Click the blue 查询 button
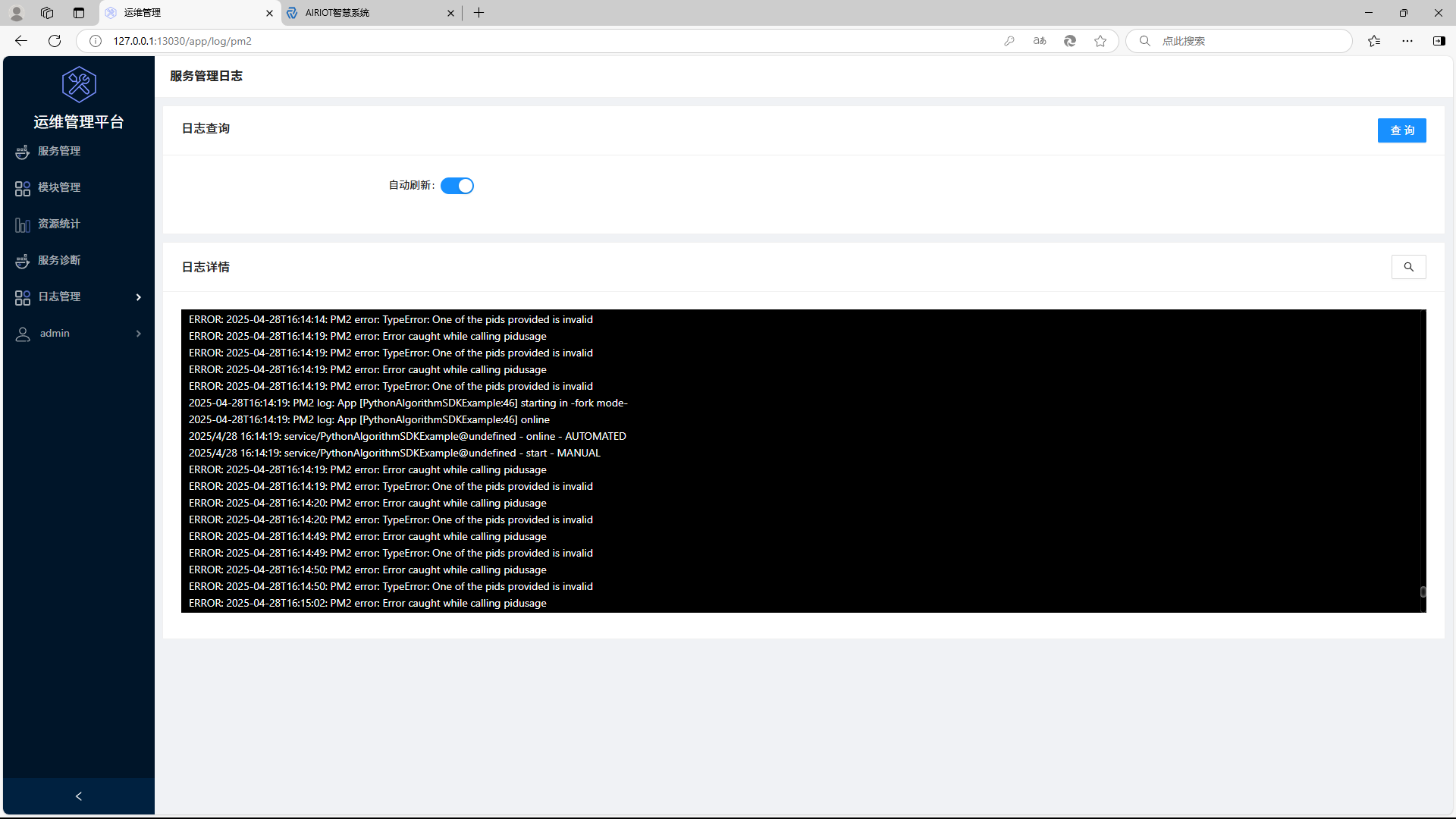 coord(1401,130)
